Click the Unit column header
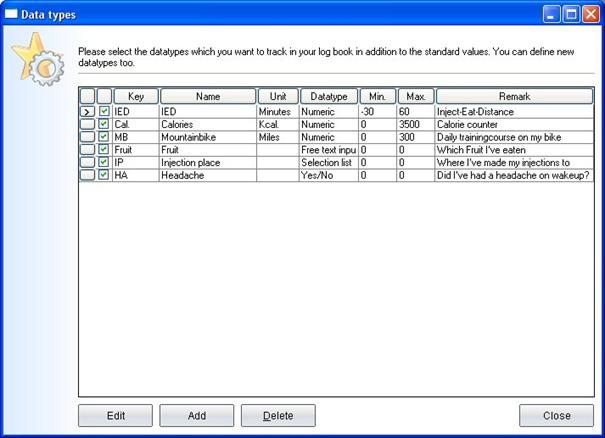Viewport: 605px width, 438px height. click(x=277, y=97)
